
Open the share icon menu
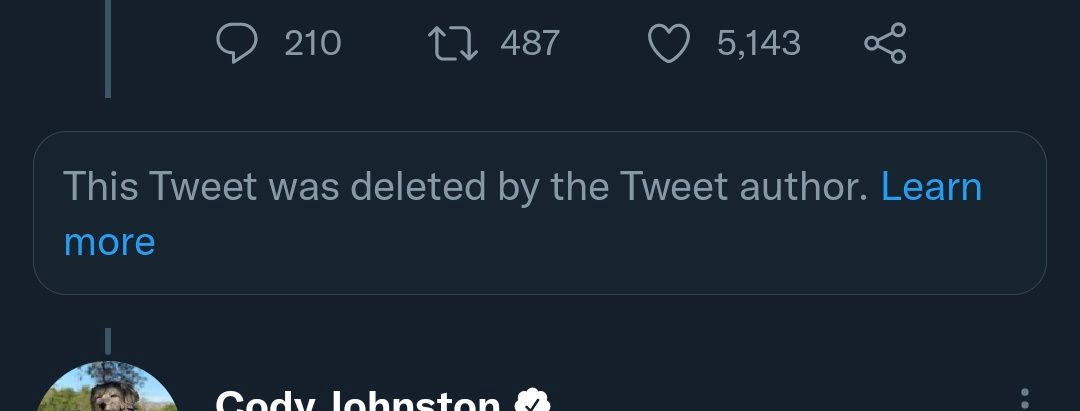[x=885, y=43]
